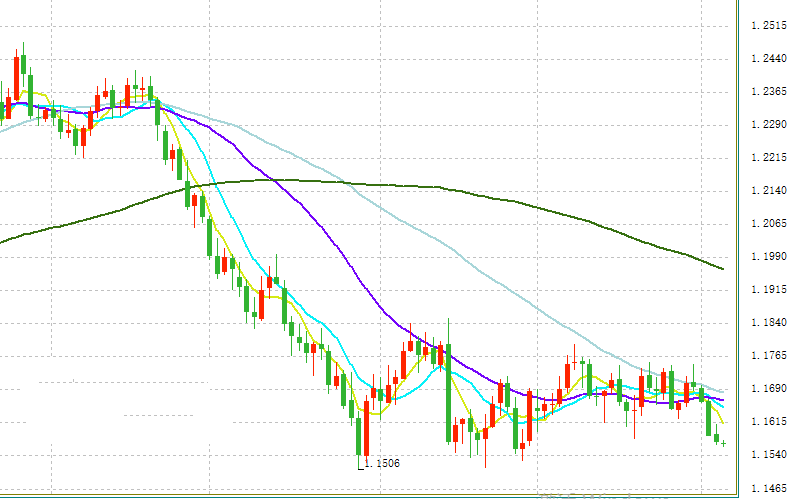
Task: Select the 1.2215 price scale value
Action: pyautogui.click(x=768, y=158)
